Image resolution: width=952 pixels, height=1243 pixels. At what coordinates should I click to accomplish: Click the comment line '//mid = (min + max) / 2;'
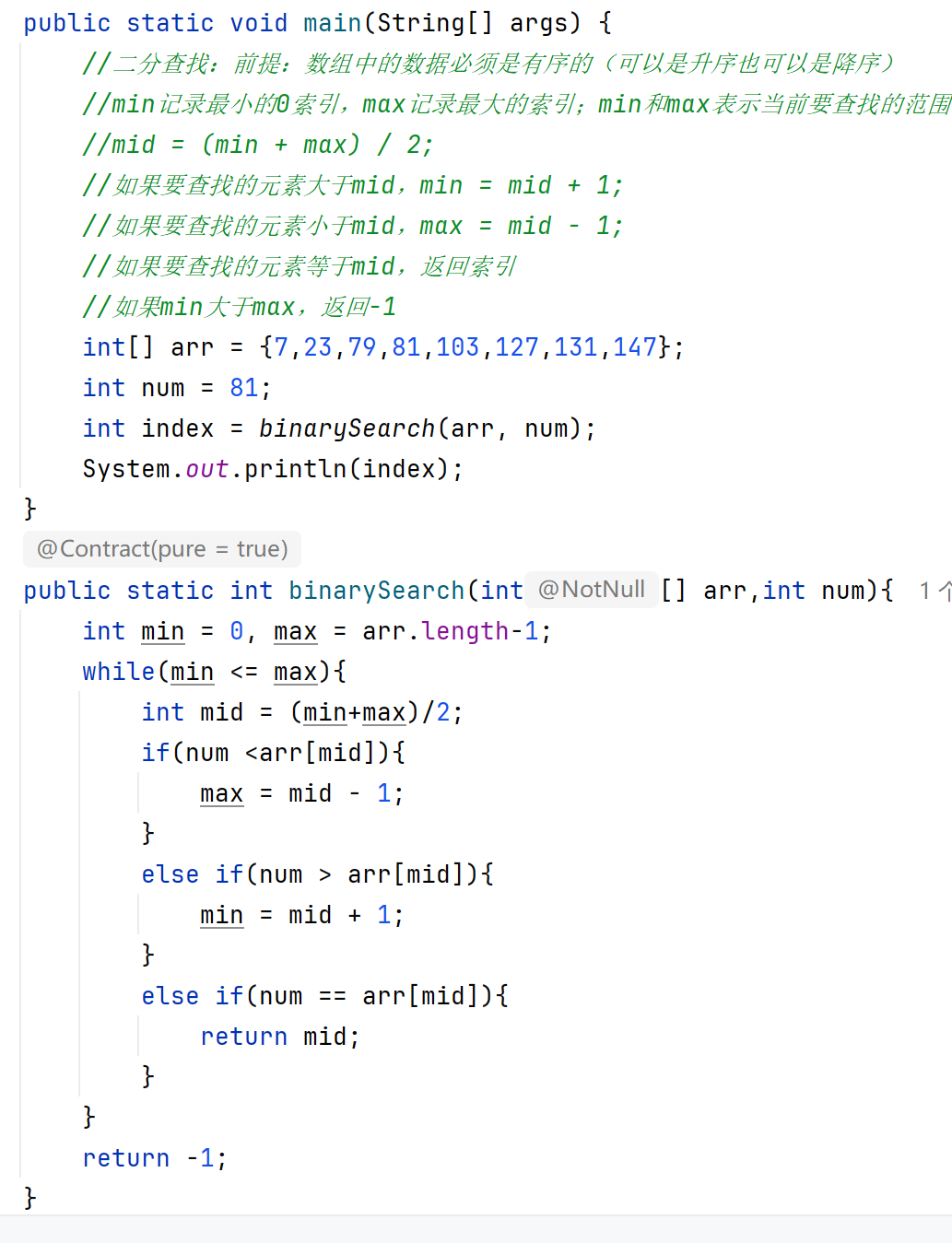(258, 145)
